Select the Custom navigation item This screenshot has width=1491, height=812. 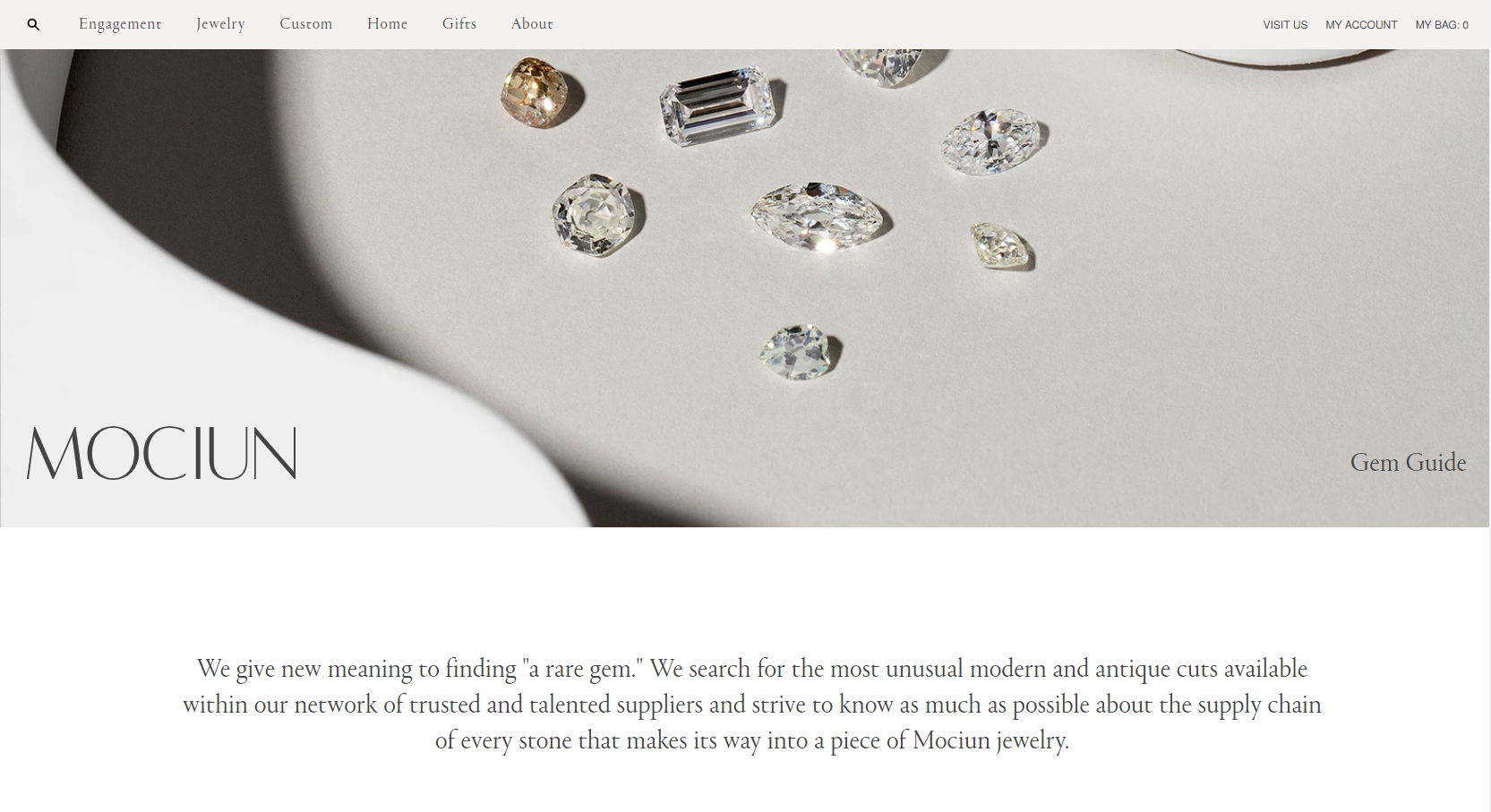click(305, 24)
